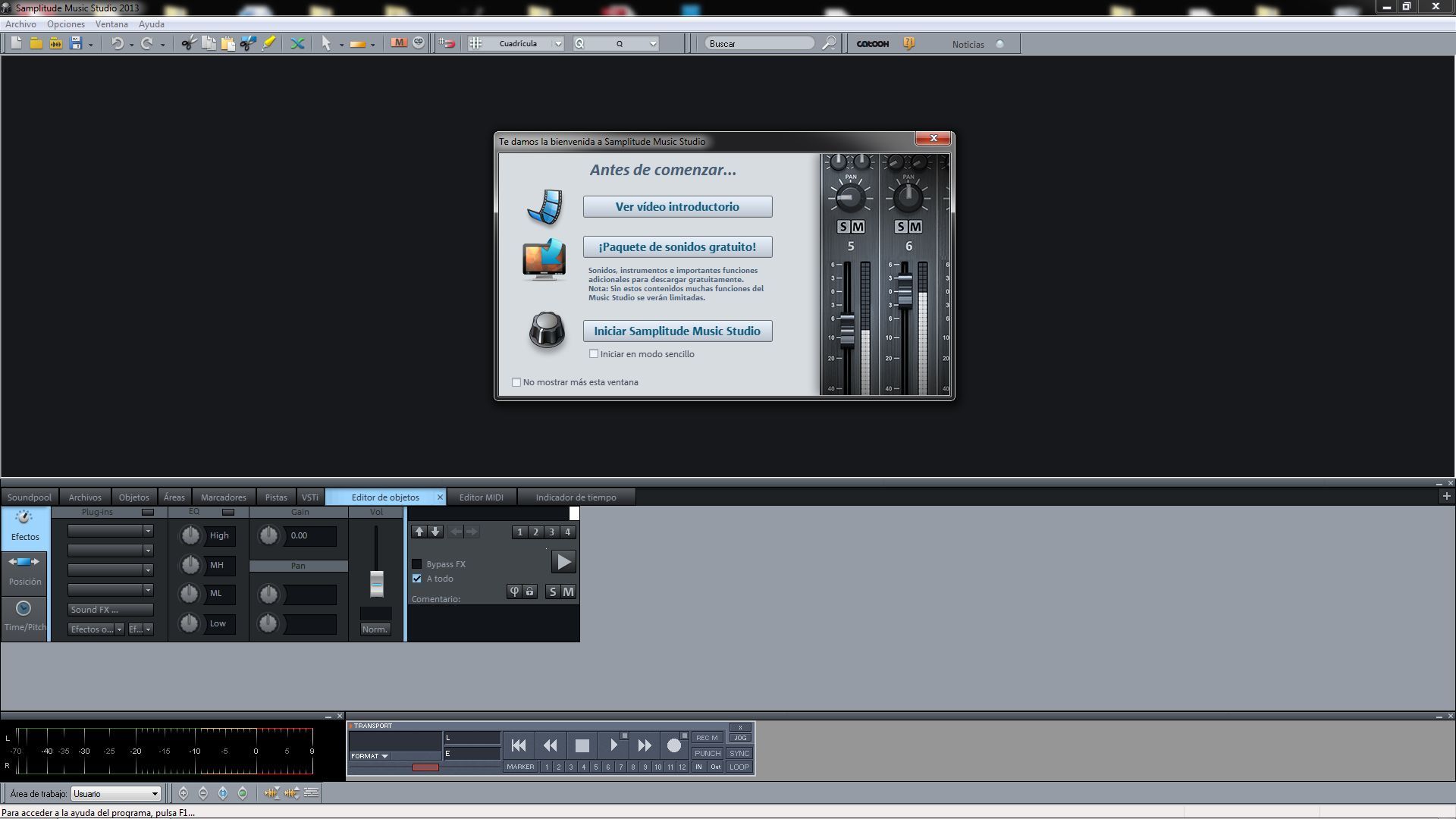
Task: Expand the first Plug-ins slot dropdown
Action: tap(148, 531)
